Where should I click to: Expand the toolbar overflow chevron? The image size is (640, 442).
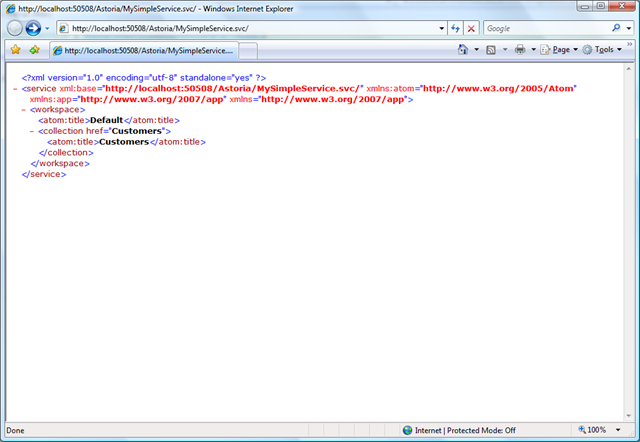click(630, 44)
